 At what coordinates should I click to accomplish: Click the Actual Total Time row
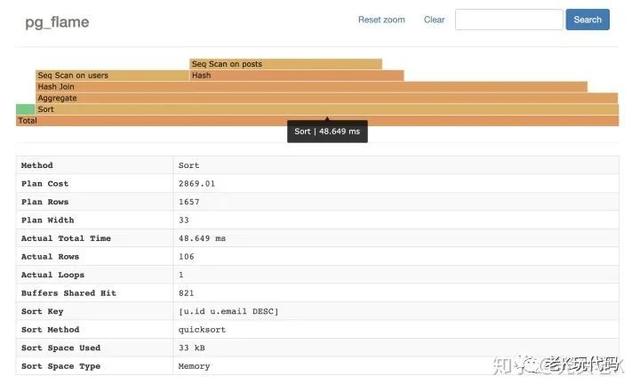coord(318,238)
